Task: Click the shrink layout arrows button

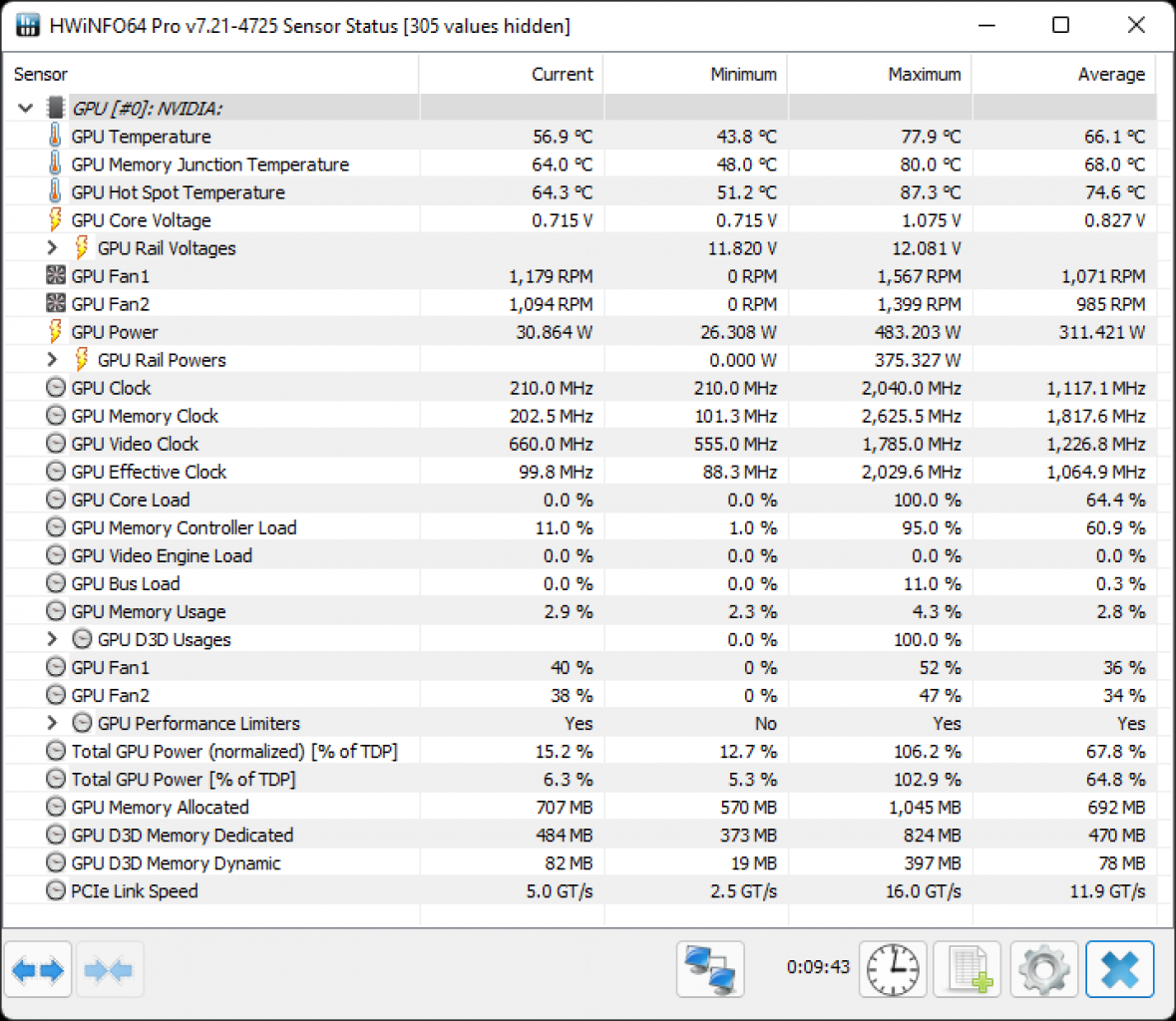Action: (109, 970)
